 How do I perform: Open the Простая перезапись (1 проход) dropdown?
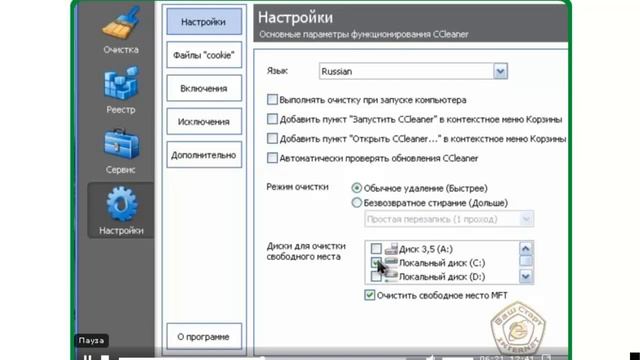449,219
